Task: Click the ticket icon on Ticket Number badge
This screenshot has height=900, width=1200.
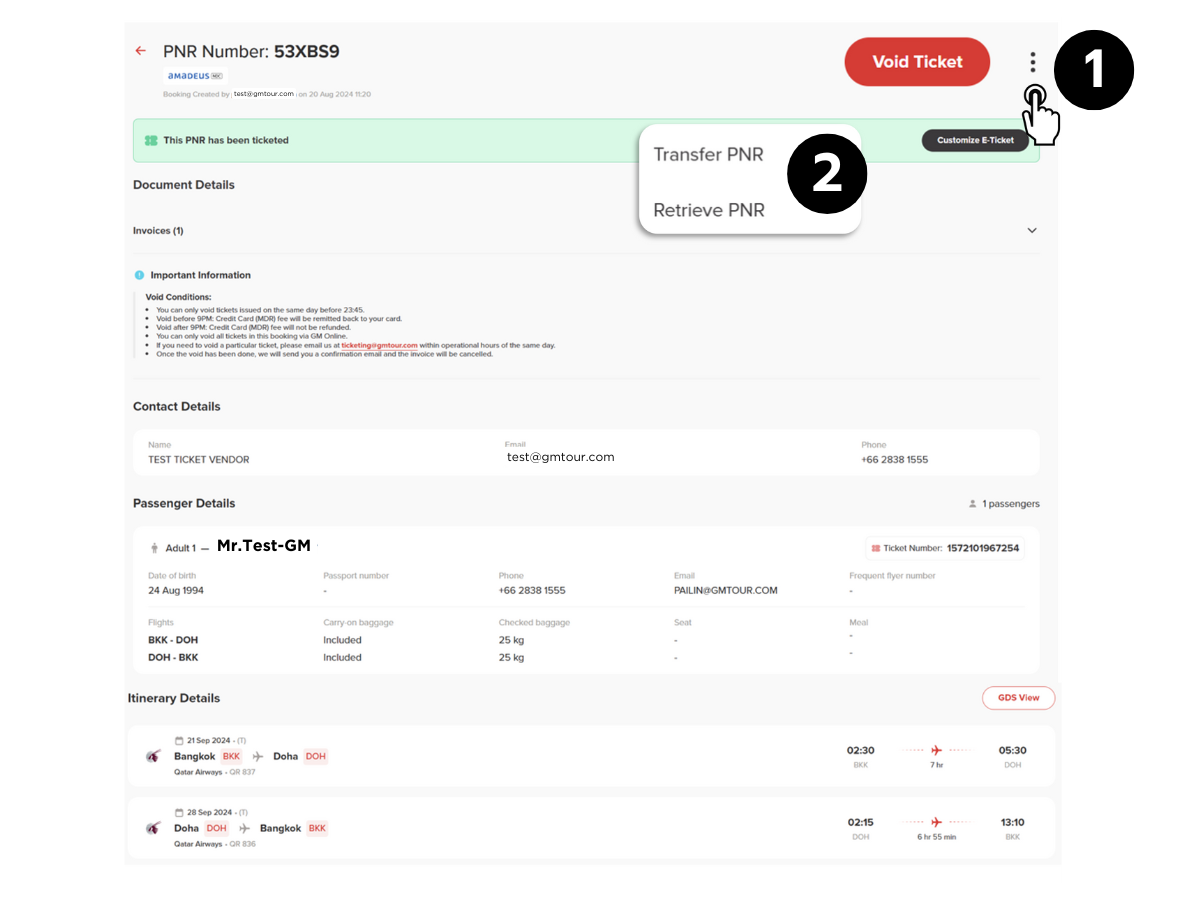Action: click(x=878, y=548)
